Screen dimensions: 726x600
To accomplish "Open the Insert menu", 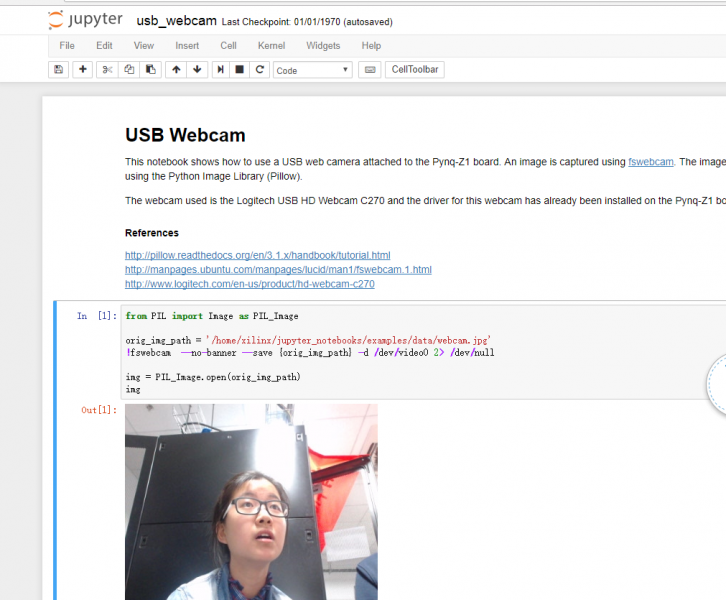I will (187, 45).
